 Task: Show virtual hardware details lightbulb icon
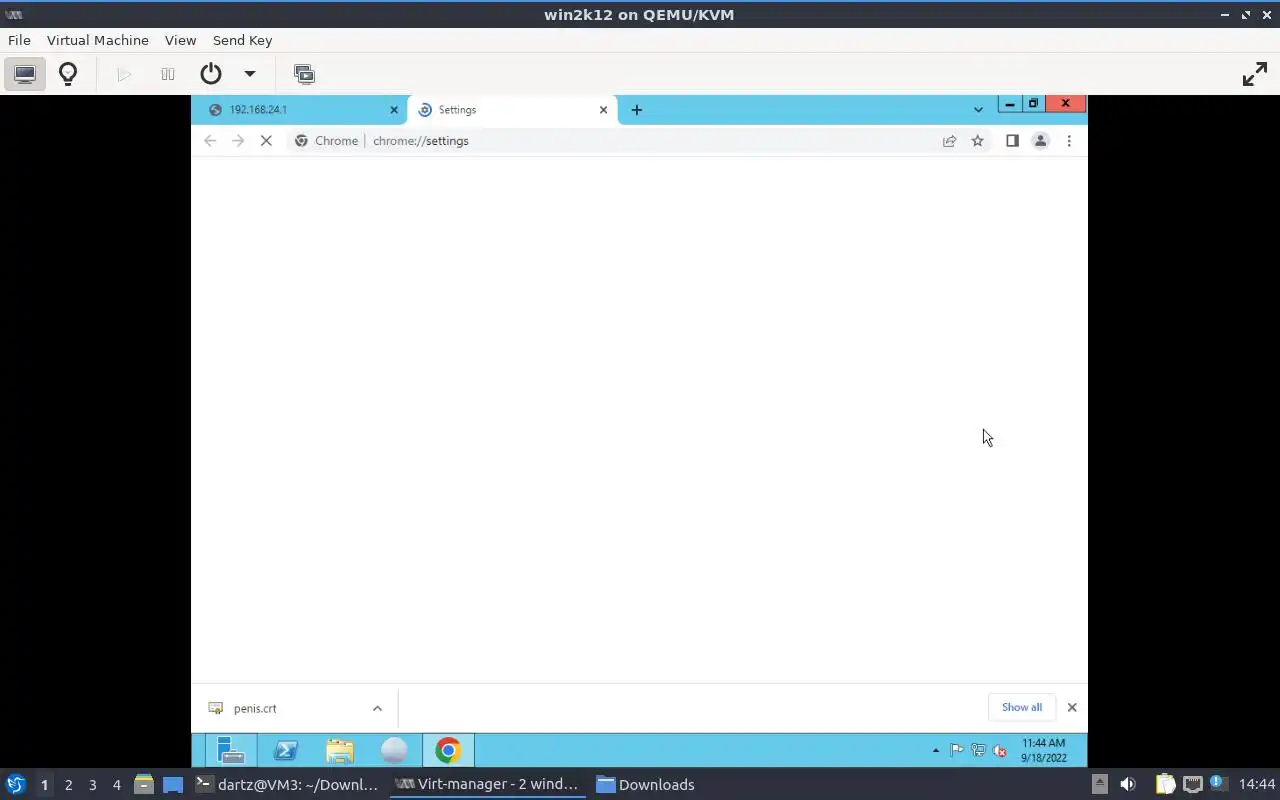[68, 74]
